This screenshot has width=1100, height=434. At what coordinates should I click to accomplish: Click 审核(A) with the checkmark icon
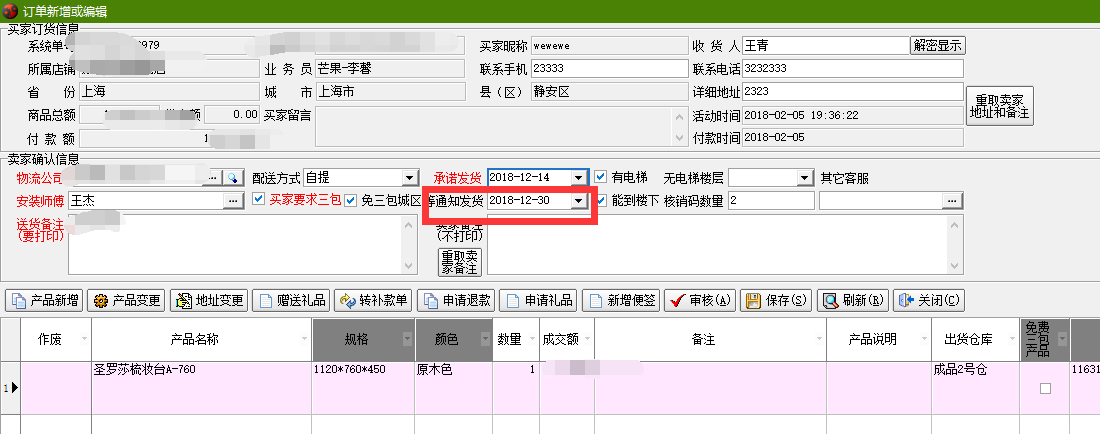[698, 300]
